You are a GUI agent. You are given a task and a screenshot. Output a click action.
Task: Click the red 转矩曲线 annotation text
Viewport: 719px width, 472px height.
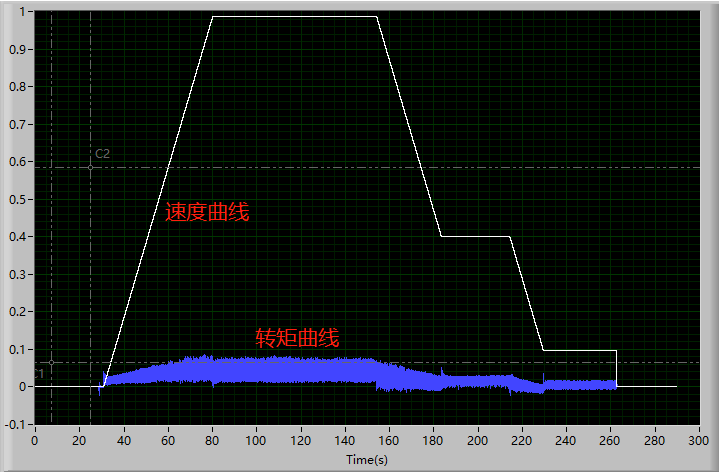(297, 338)
